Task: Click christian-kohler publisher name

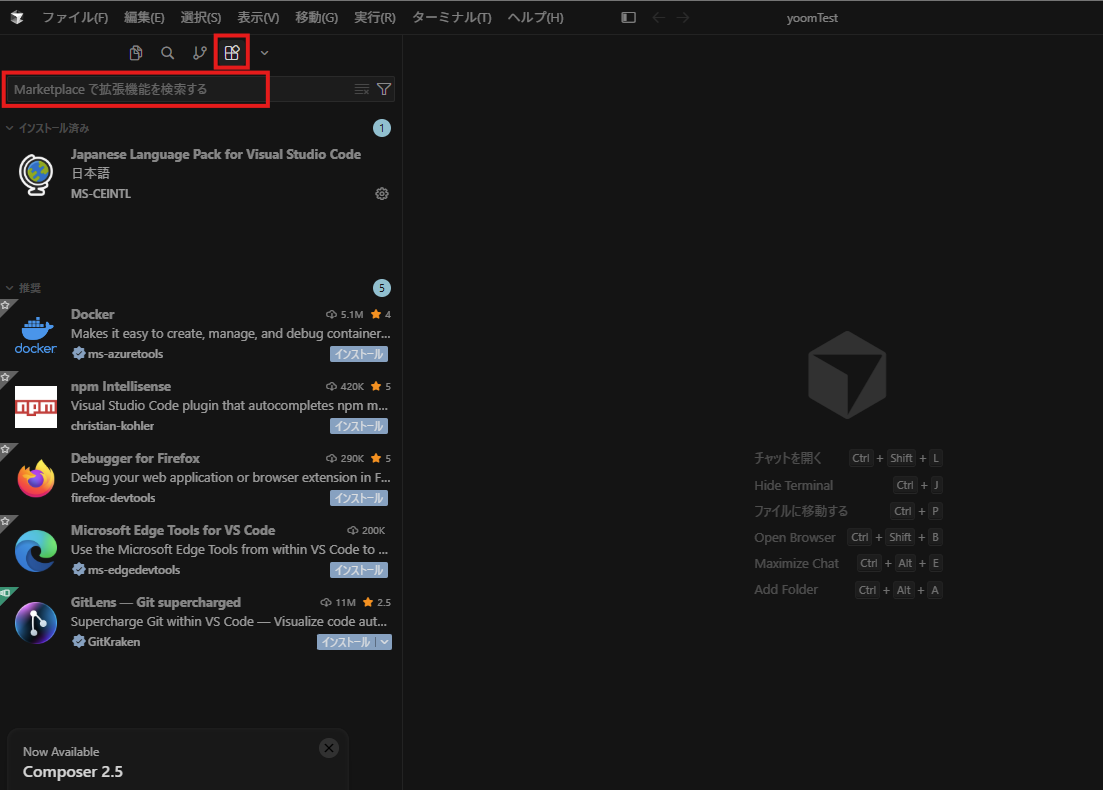Action: tap(113, 426)
